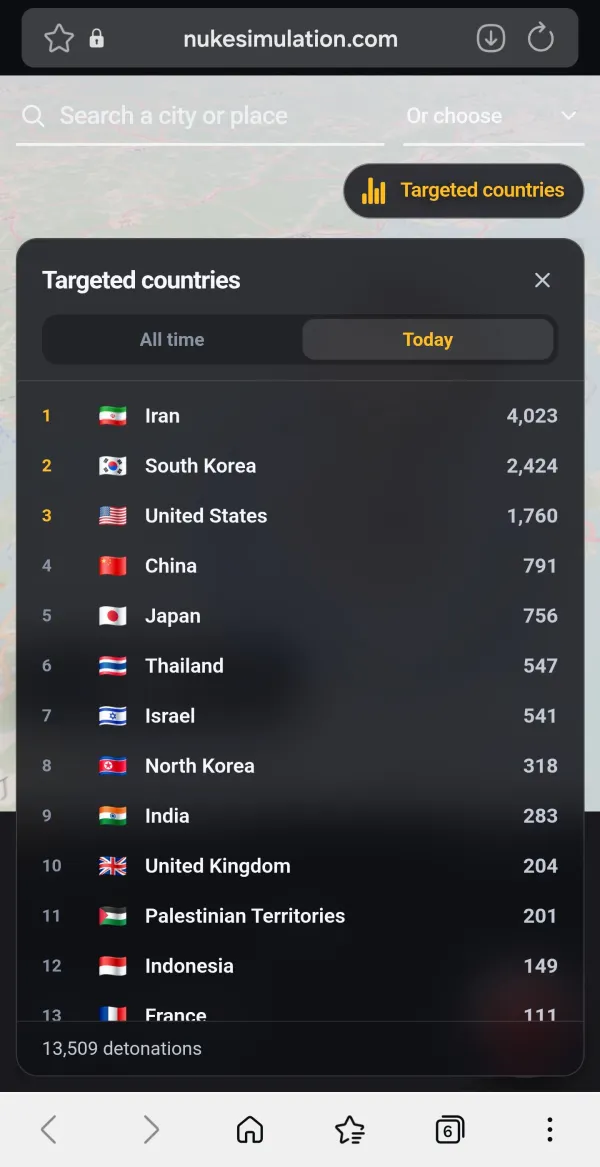Choose United Kingdom in the list
600x1167 pixels.
pos(300,866)
